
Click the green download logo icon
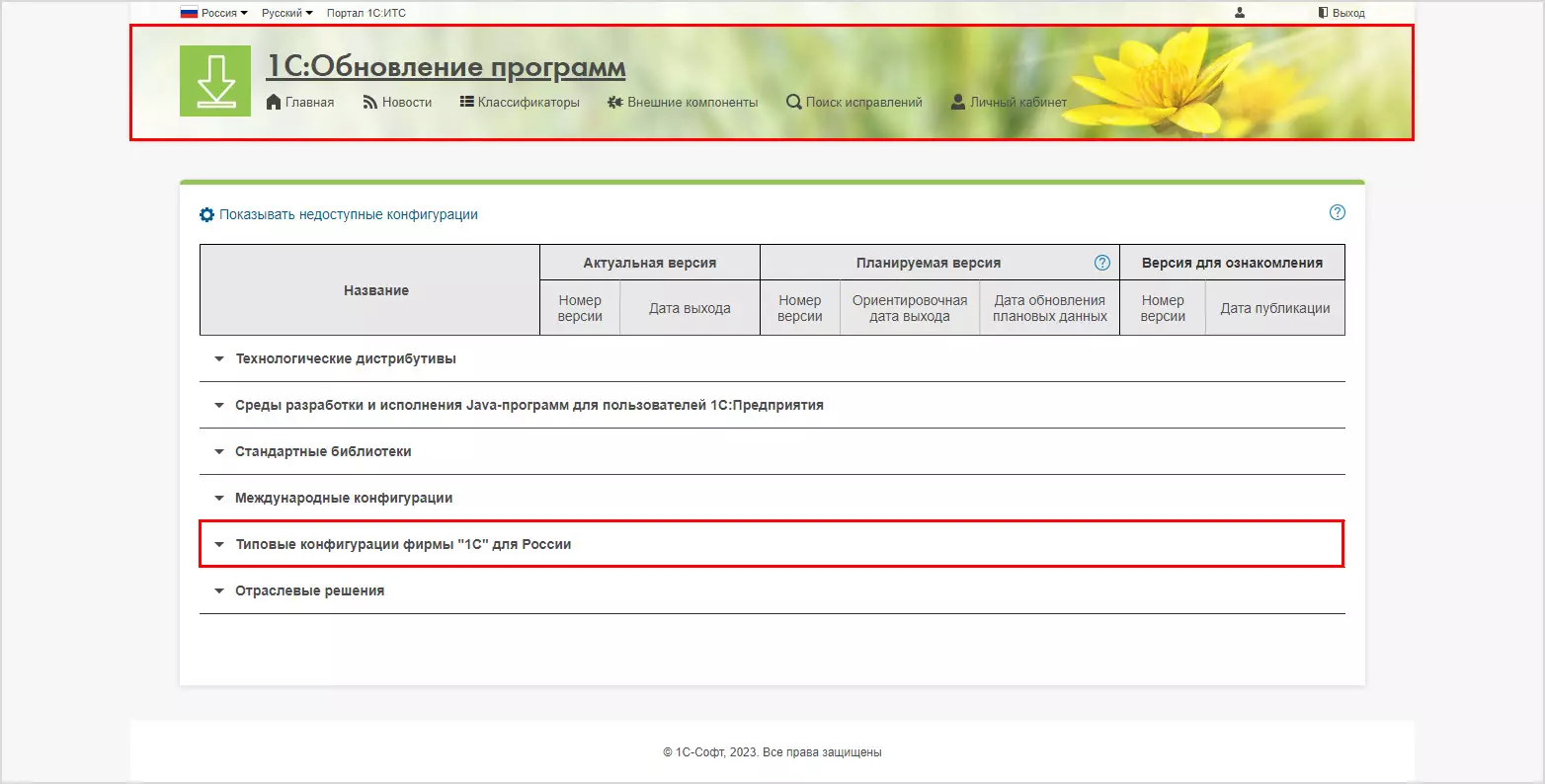click(215, 81)
